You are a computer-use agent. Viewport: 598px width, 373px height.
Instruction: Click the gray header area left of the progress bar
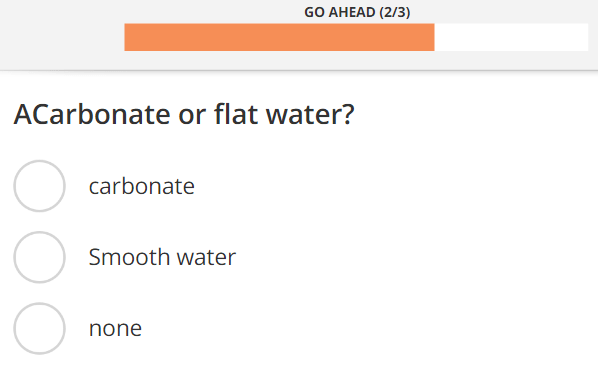[x=62, y=35]
